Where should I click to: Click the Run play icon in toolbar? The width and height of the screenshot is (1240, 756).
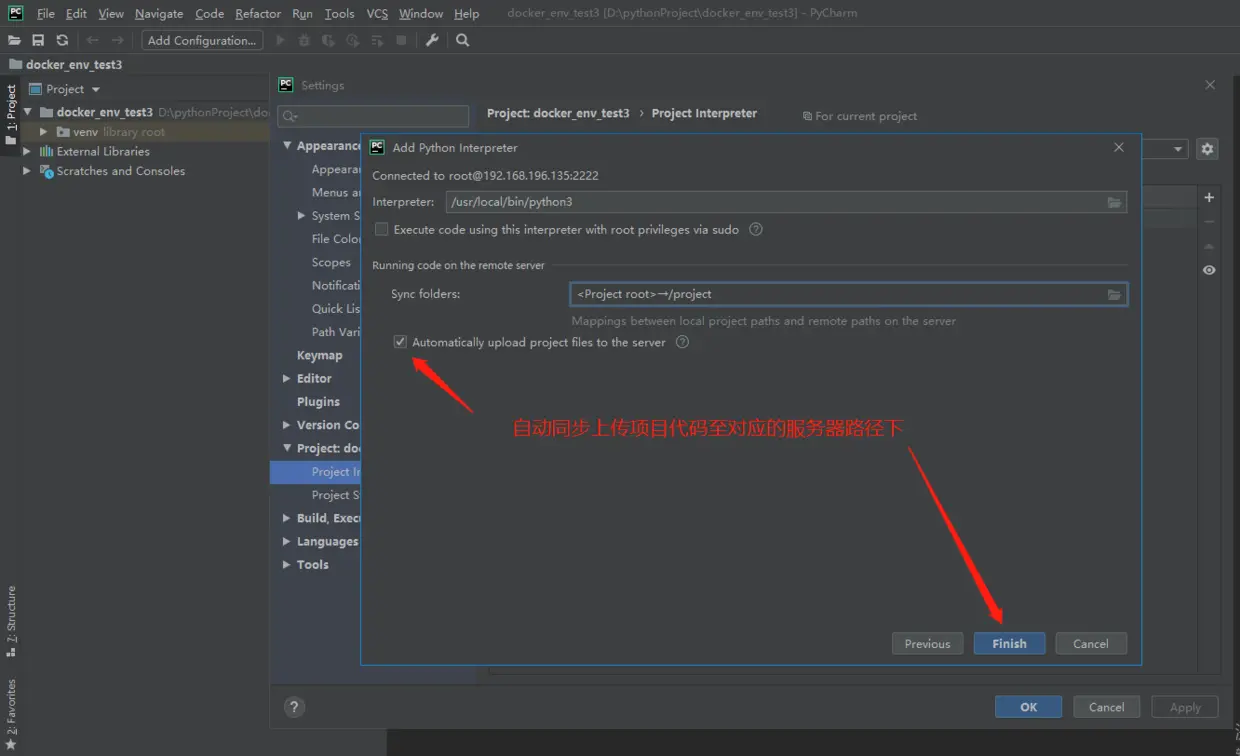(x=280, y=40)
